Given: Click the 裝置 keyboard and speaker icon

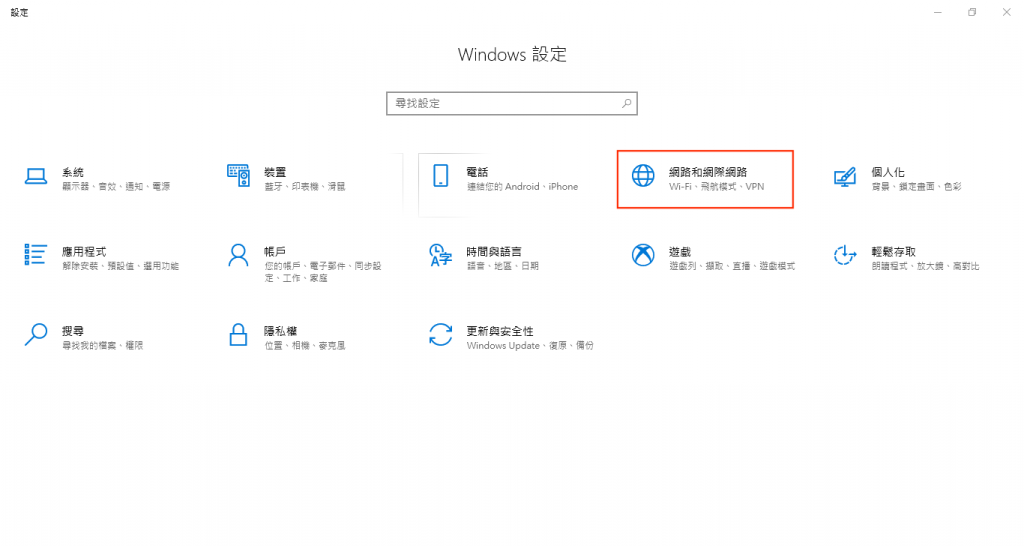Looking at the screenshot, I should click(x=238, y=175).
